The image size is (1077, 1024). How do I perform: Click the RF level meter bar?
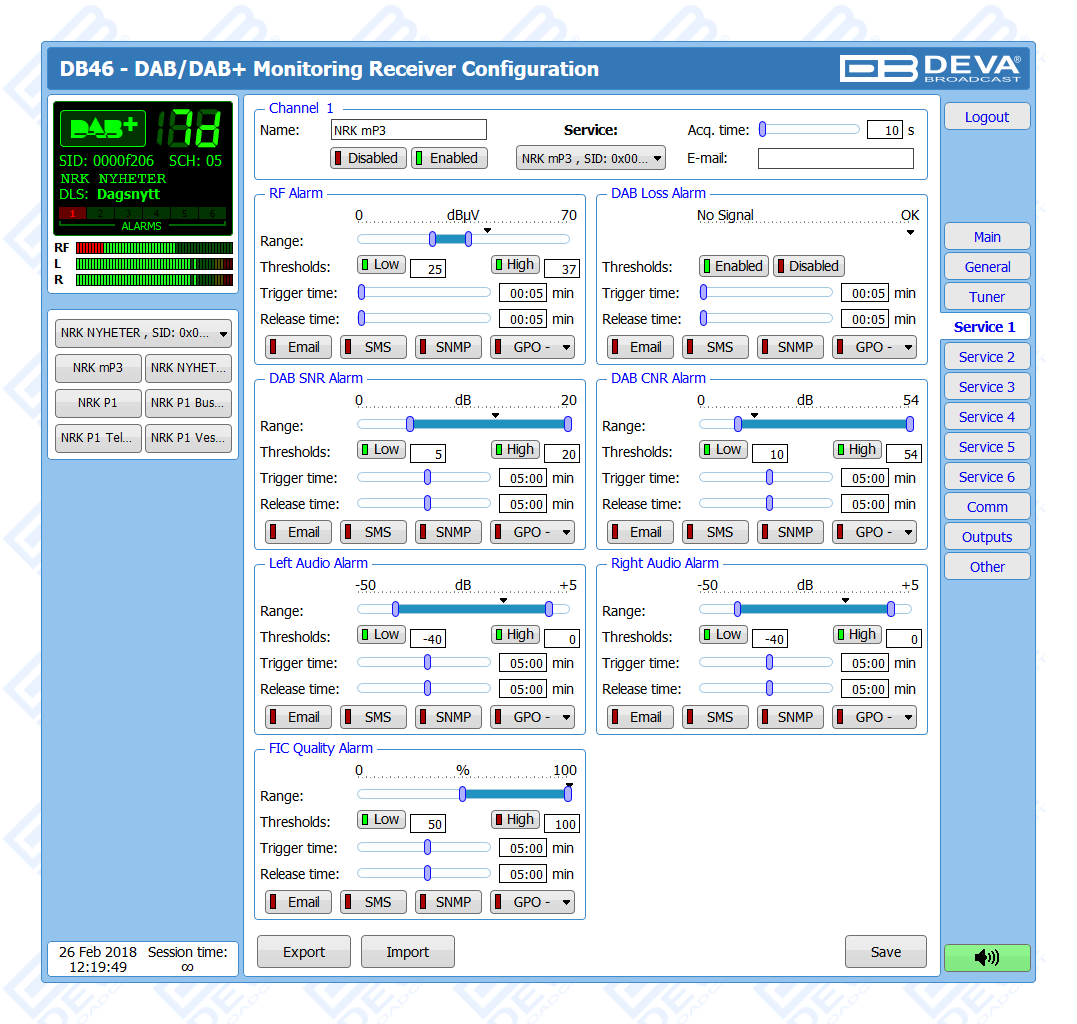[153, 248]
